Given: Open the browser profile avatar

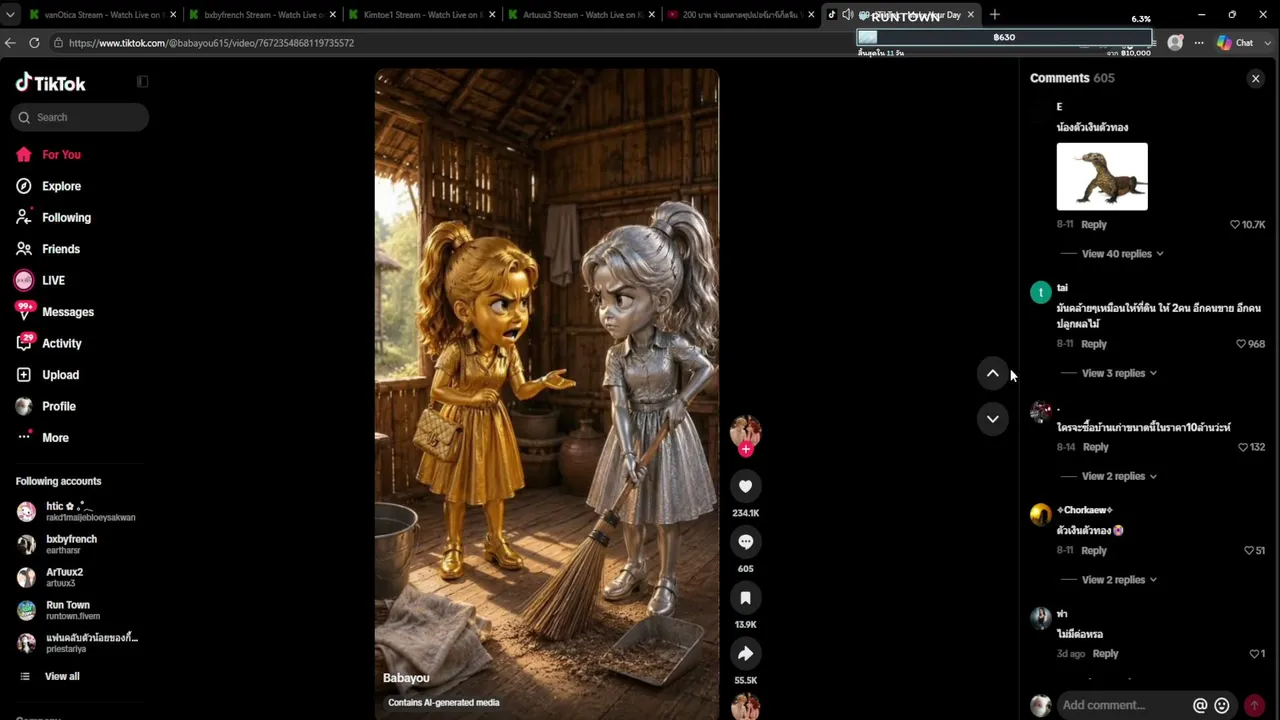Looking at the screenshot, I should [x=1175, y=43].
